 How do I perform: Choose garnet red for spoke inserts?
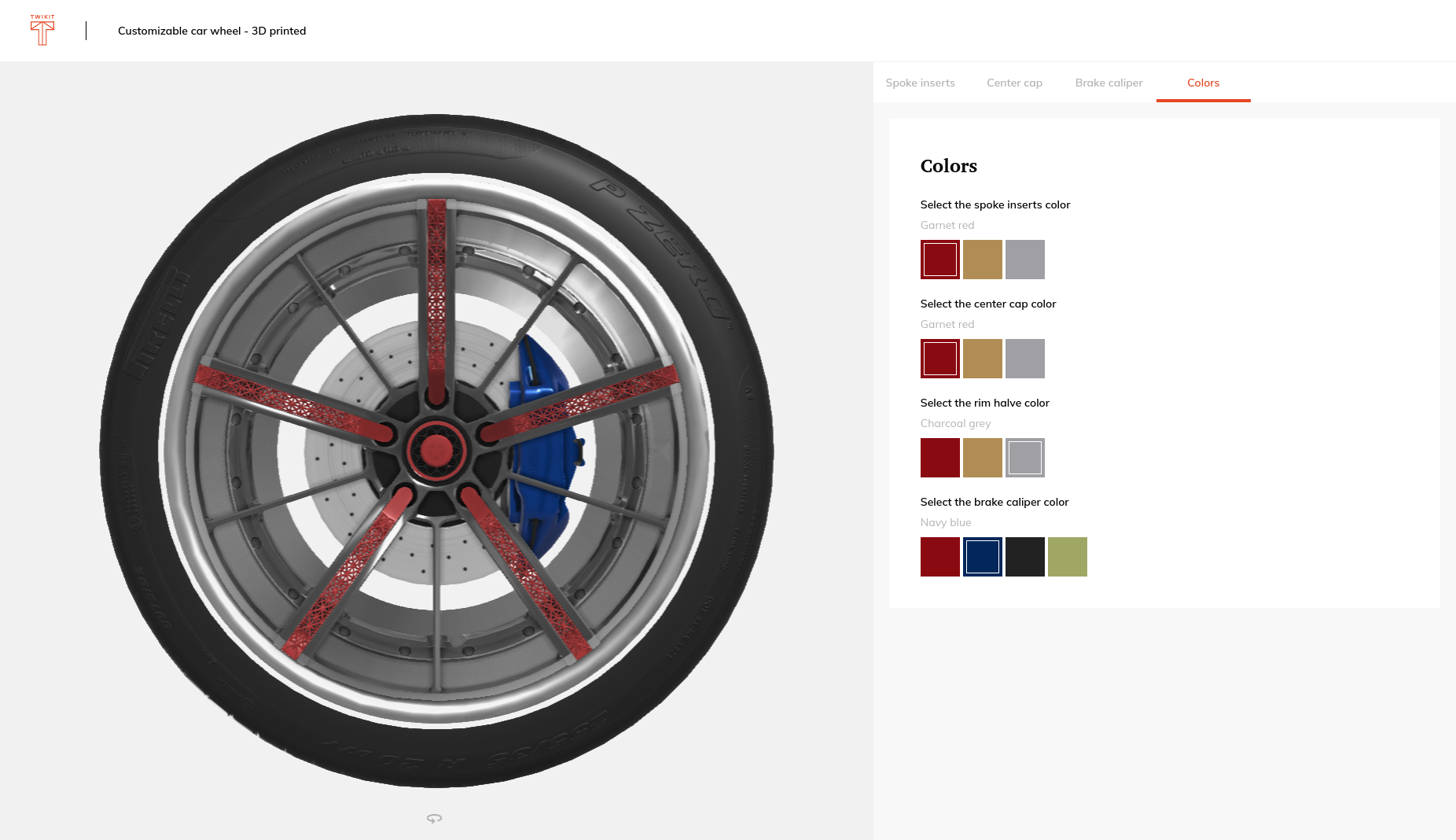[939, 260]
